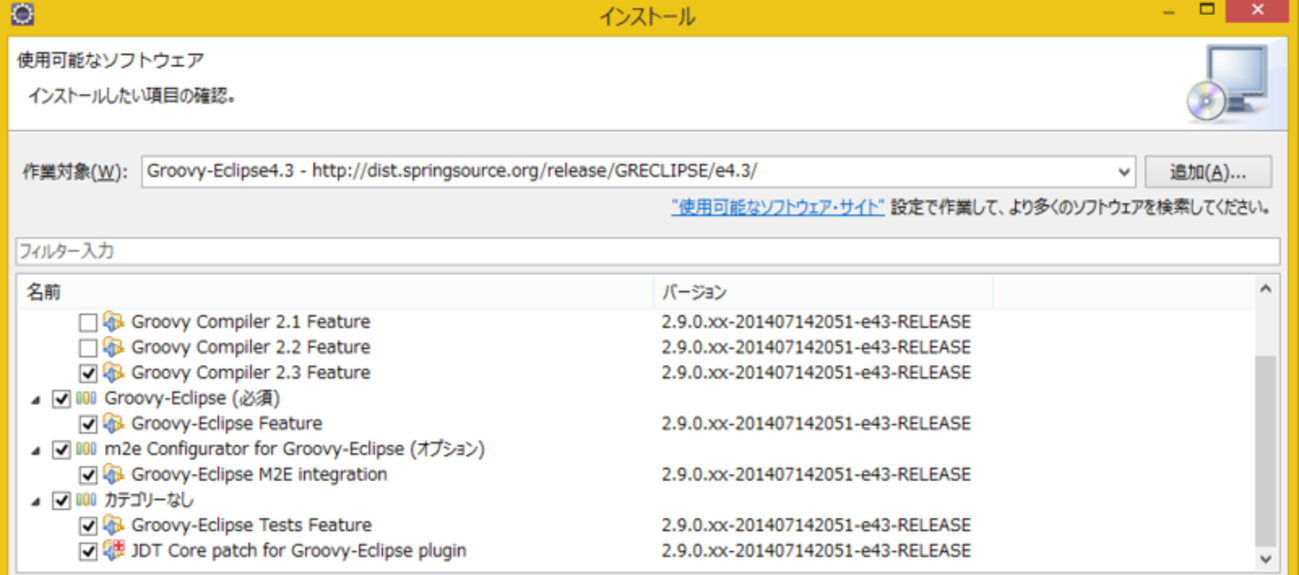Click the Groovy-Eclipse M2E integration icon

coord(113,475)
